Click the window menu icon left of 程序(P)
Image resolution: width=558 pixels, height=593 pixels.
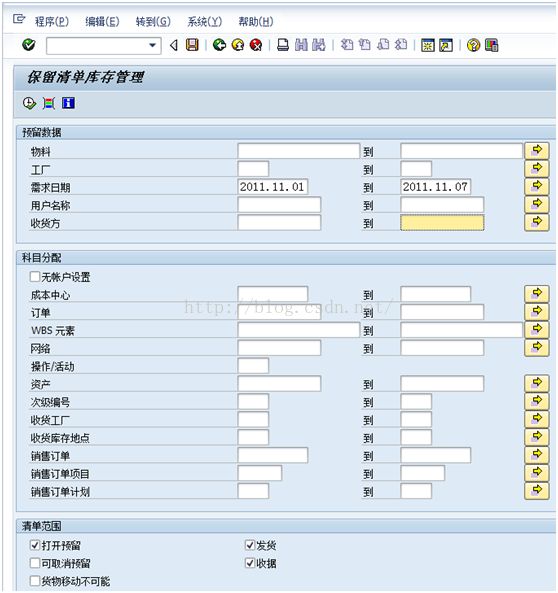19,19
